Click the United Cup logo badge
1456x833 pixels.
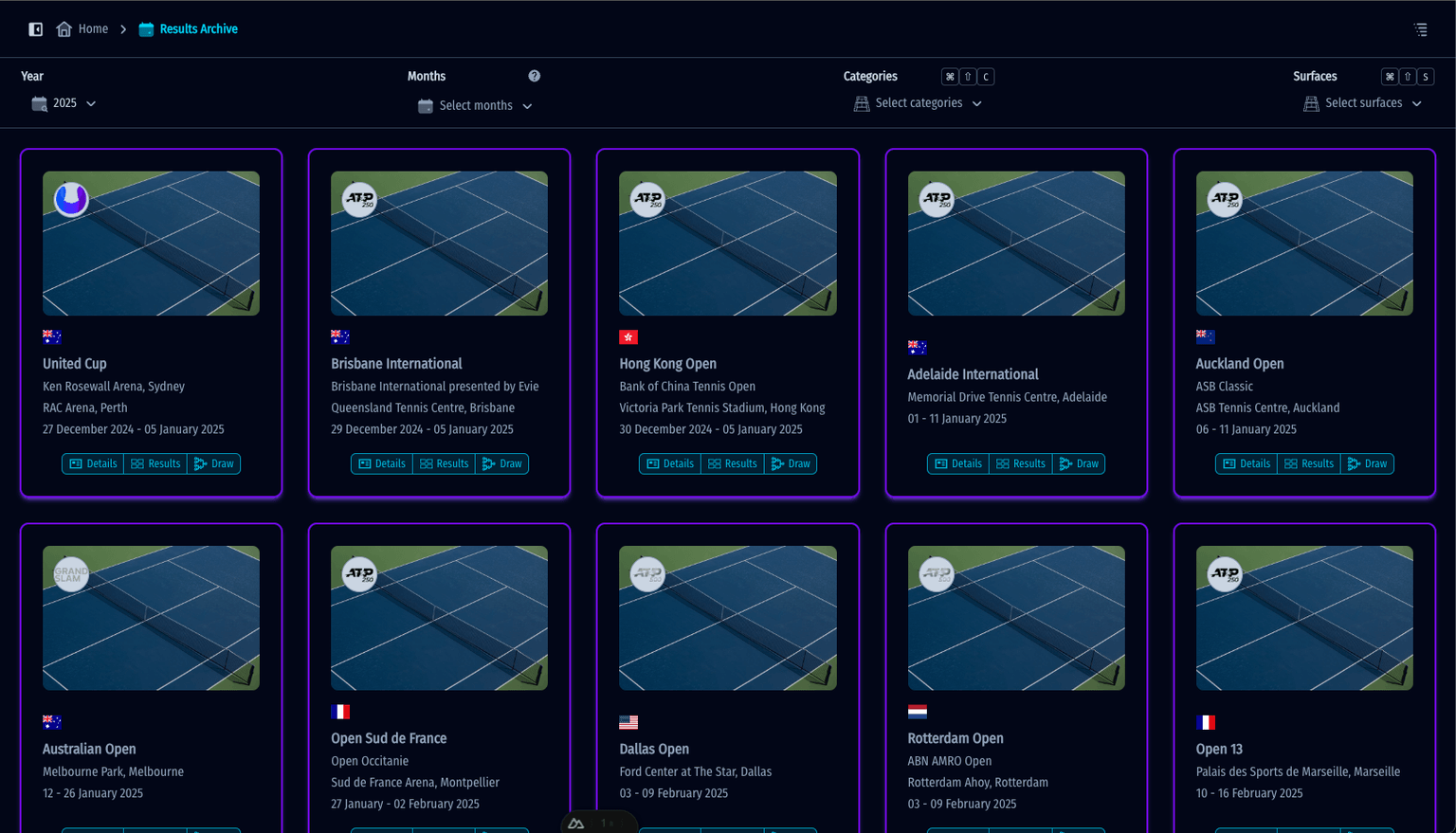tap(71, 199)
